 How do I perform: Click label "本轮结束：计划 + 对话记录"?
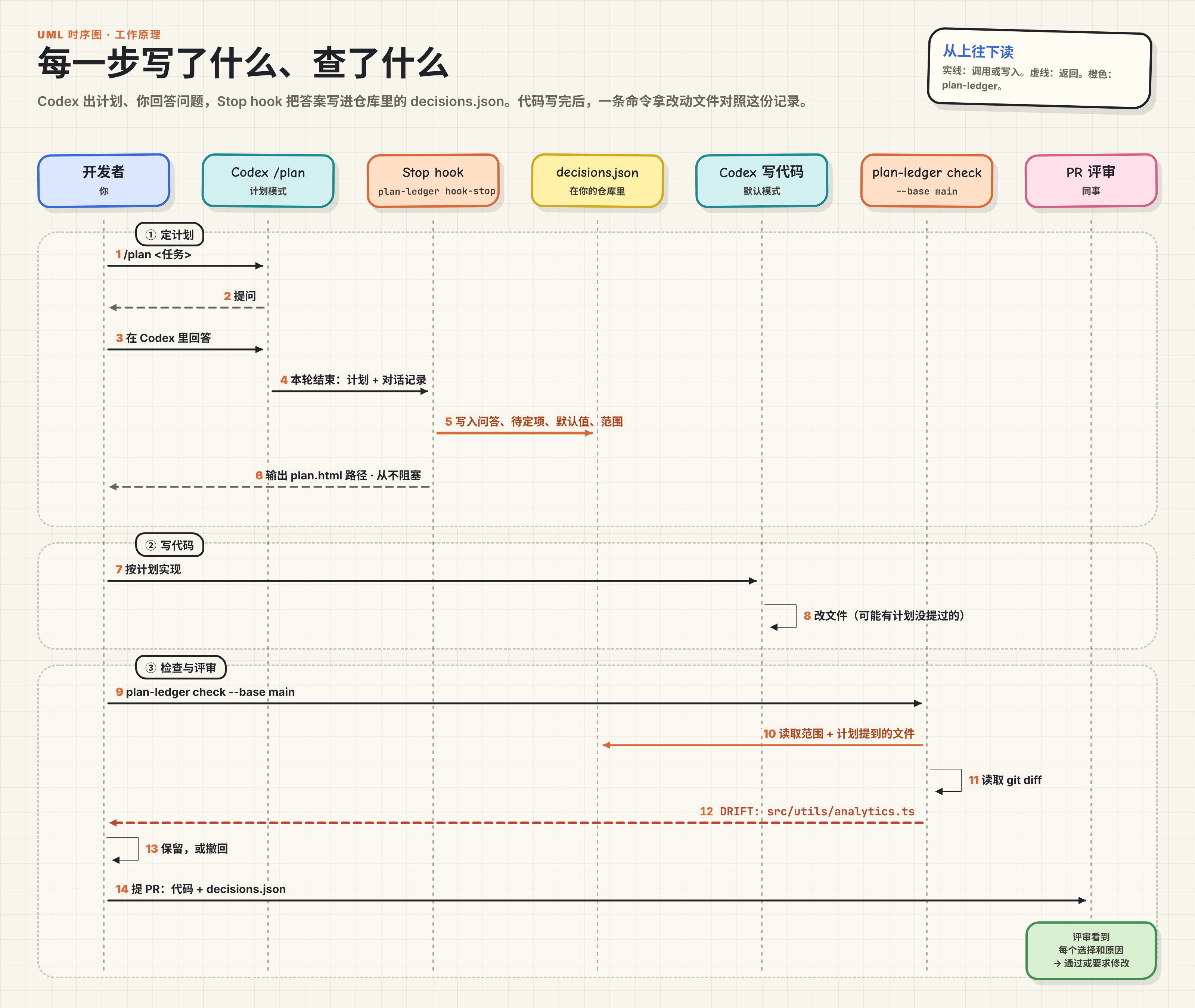click(358, 379)
